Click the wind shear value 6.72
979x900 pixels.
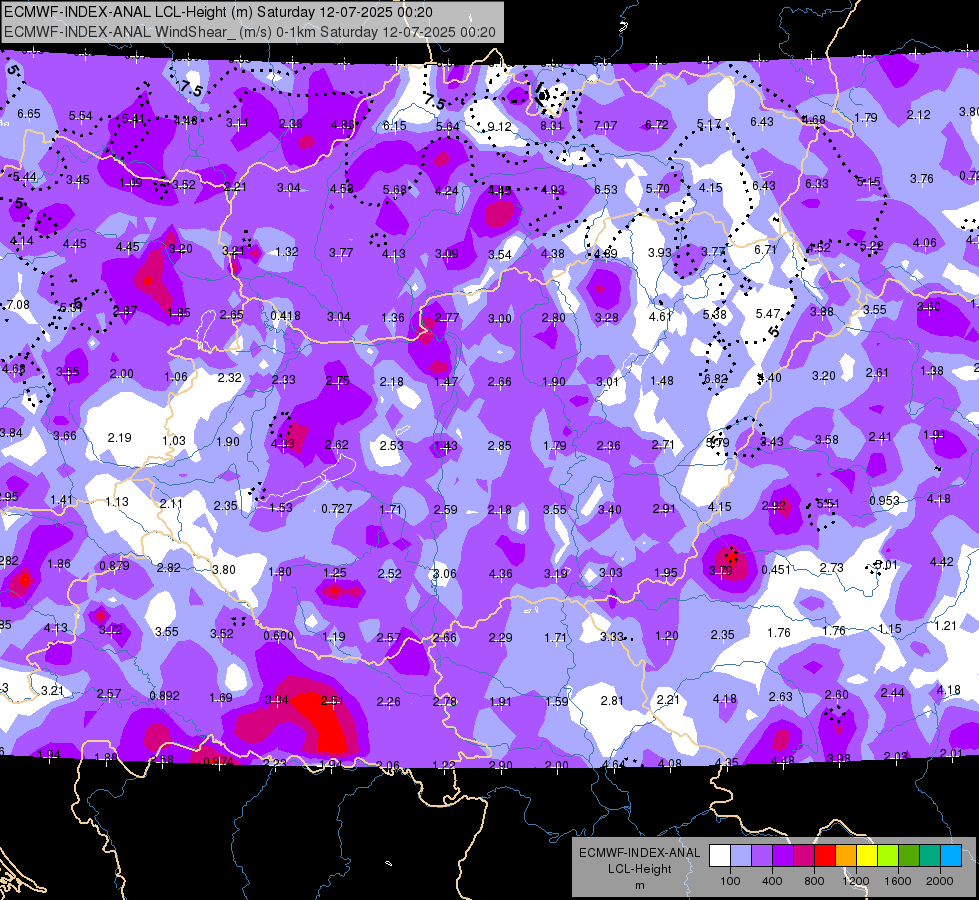[657, 125]
